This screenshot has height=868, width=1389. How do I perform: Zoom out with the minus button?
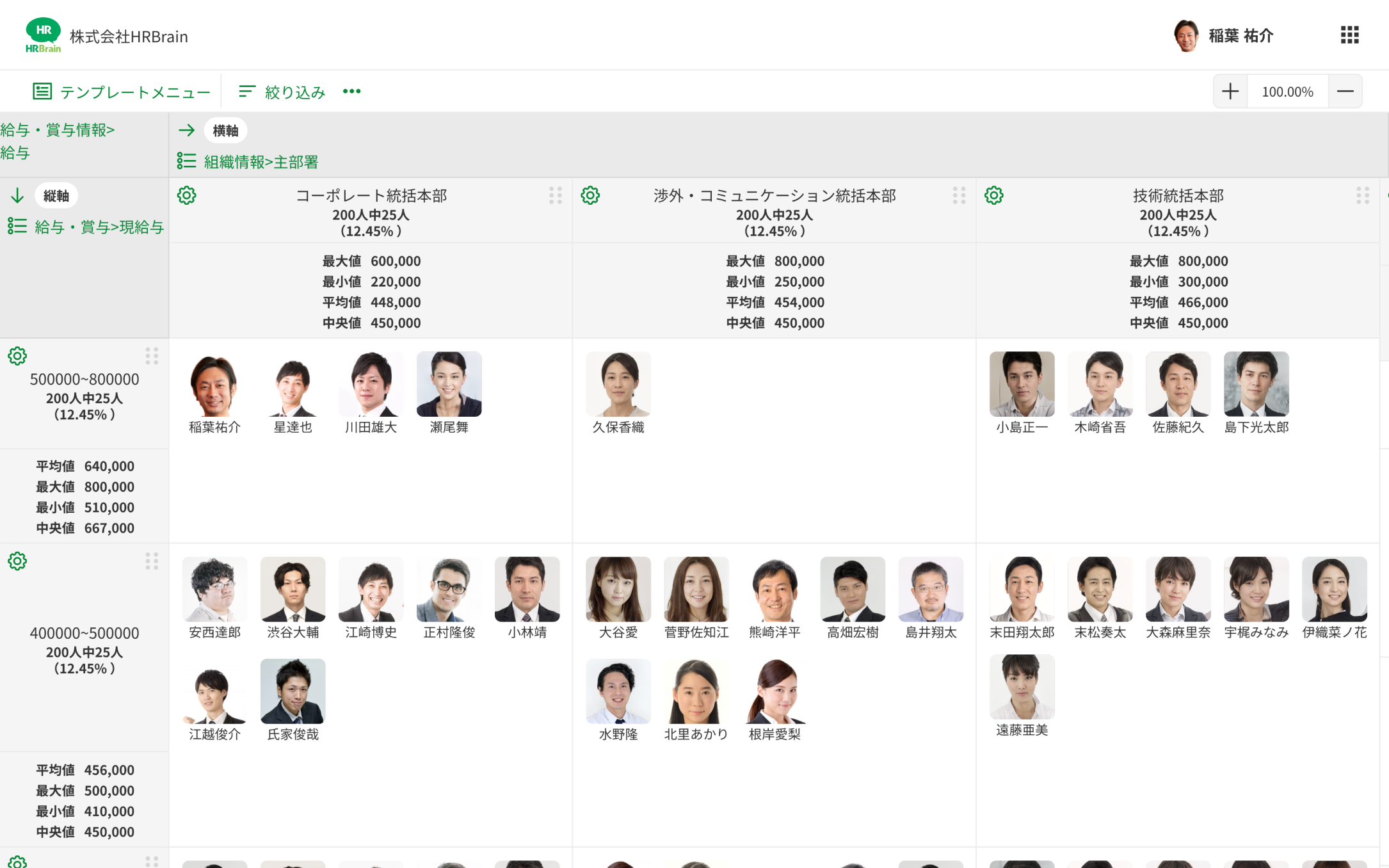click(x=1345, y=92)
